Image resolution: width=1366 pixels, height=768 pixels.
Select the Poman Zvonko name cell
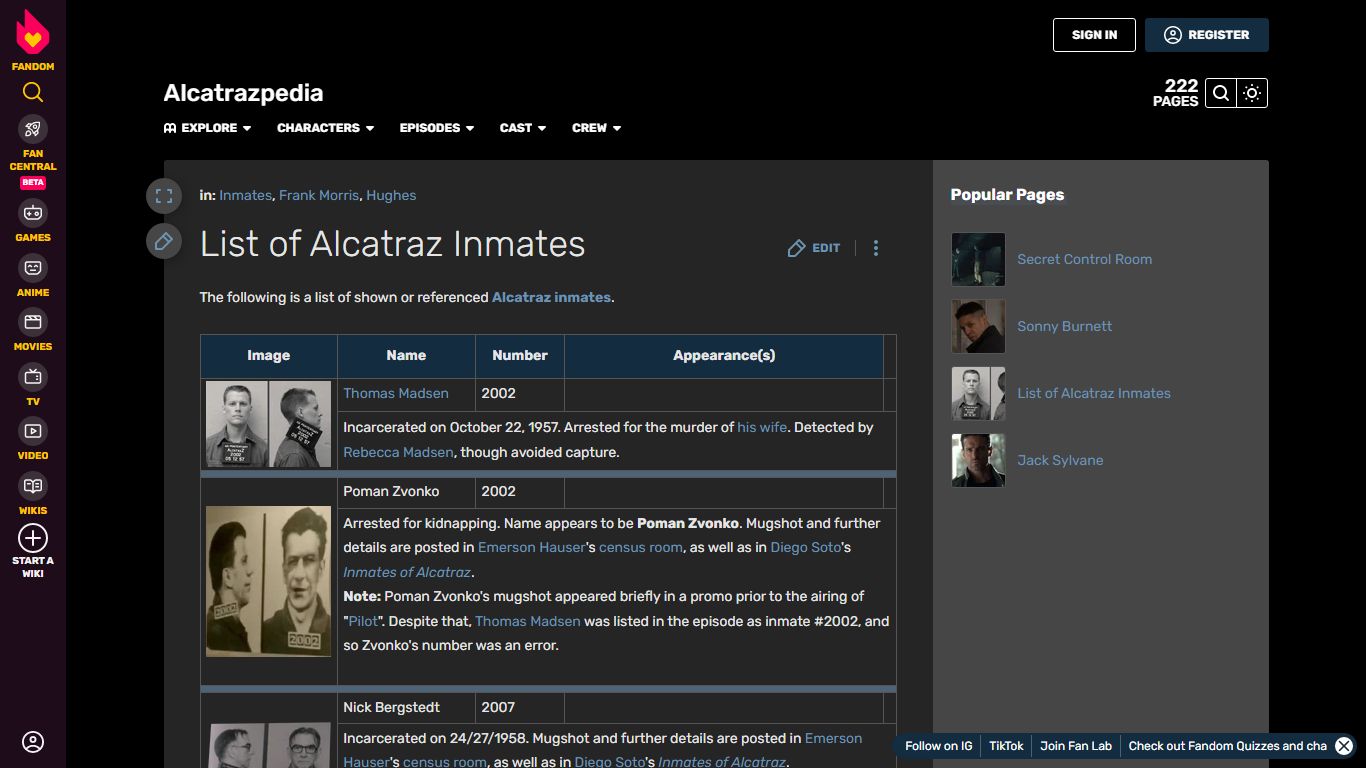coord(406,492)
